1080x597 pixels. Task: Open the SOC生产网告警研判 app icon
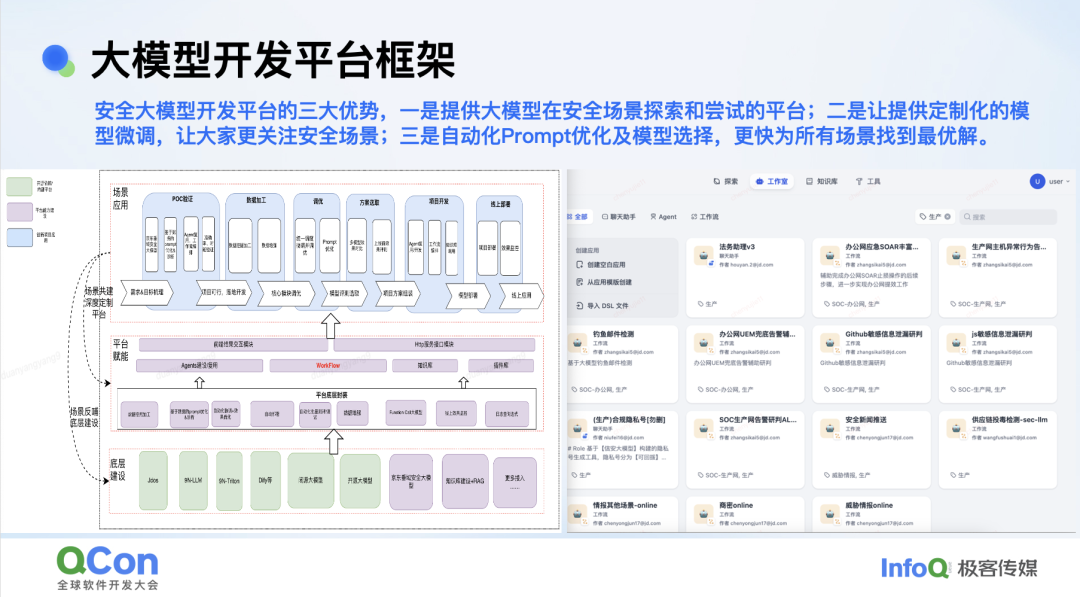[703, 428]
